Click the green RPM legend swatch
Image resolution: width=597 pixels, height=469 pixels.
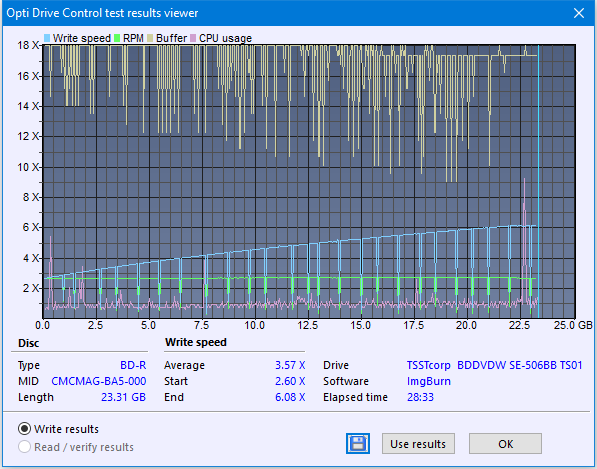coord(117,38)
